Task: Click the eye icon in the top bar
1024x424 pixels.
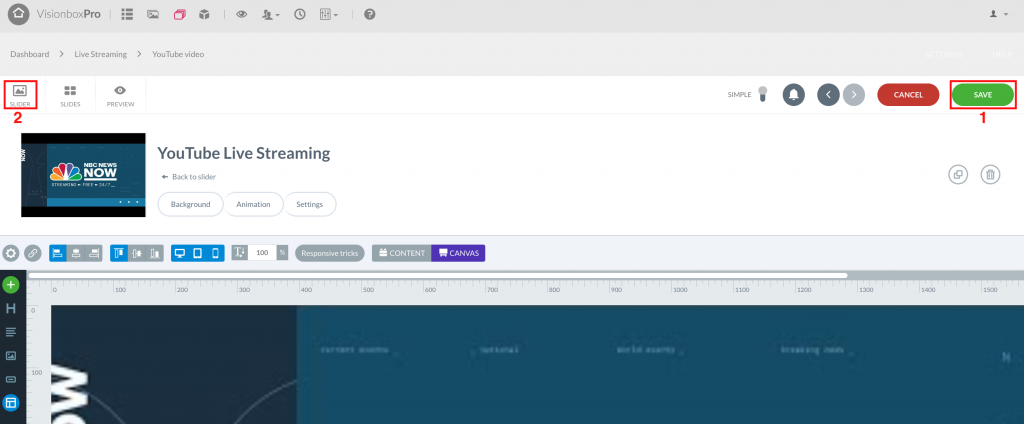Action: click(242, 14)
